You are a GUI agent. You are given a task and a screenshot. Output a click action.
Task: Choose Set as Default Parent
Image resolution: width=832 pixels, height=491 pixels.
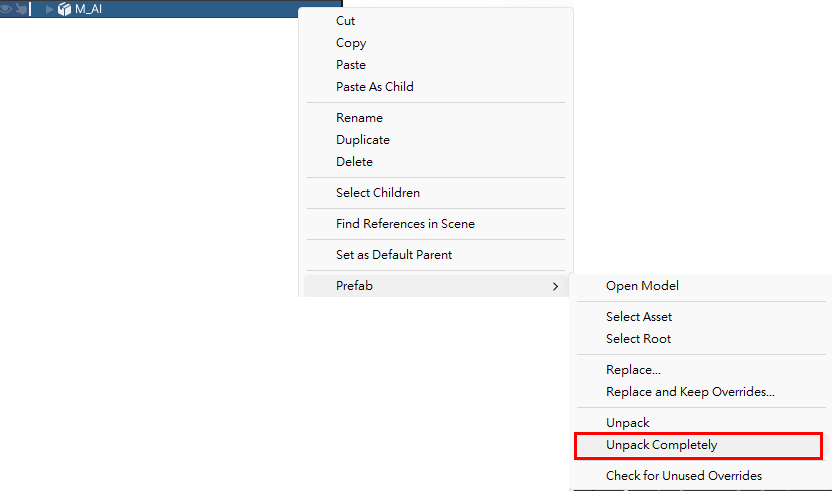(x=394, y=255)
